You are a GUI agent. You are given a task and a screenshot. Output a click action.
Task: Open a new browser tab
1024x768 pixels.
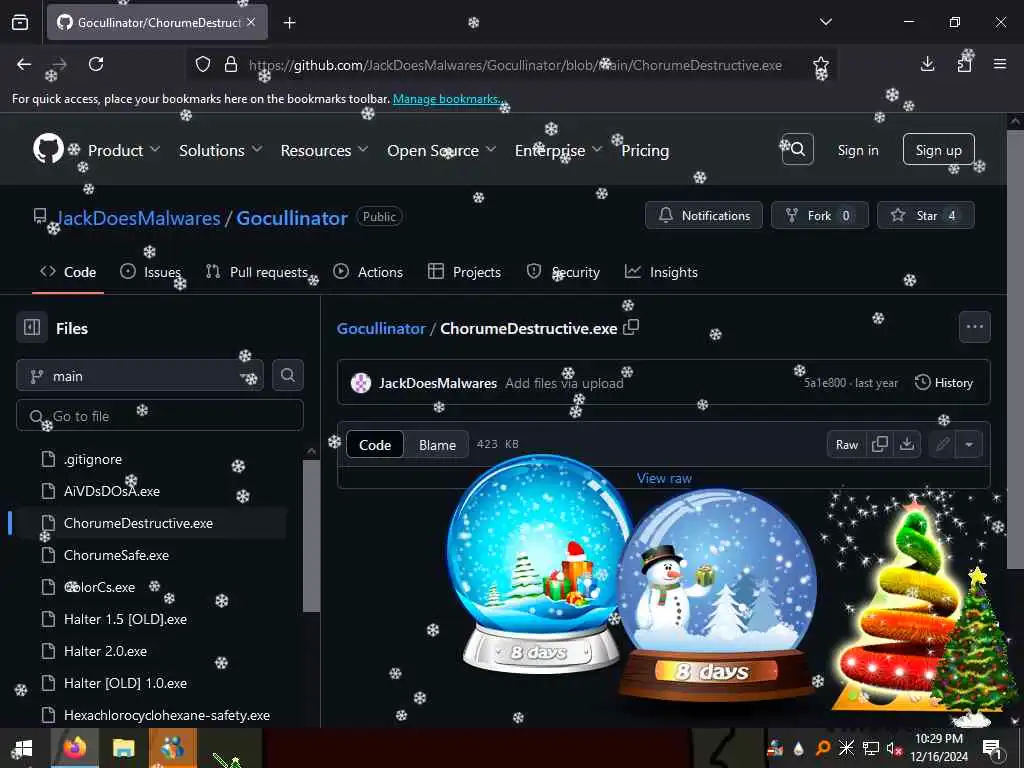289,23
